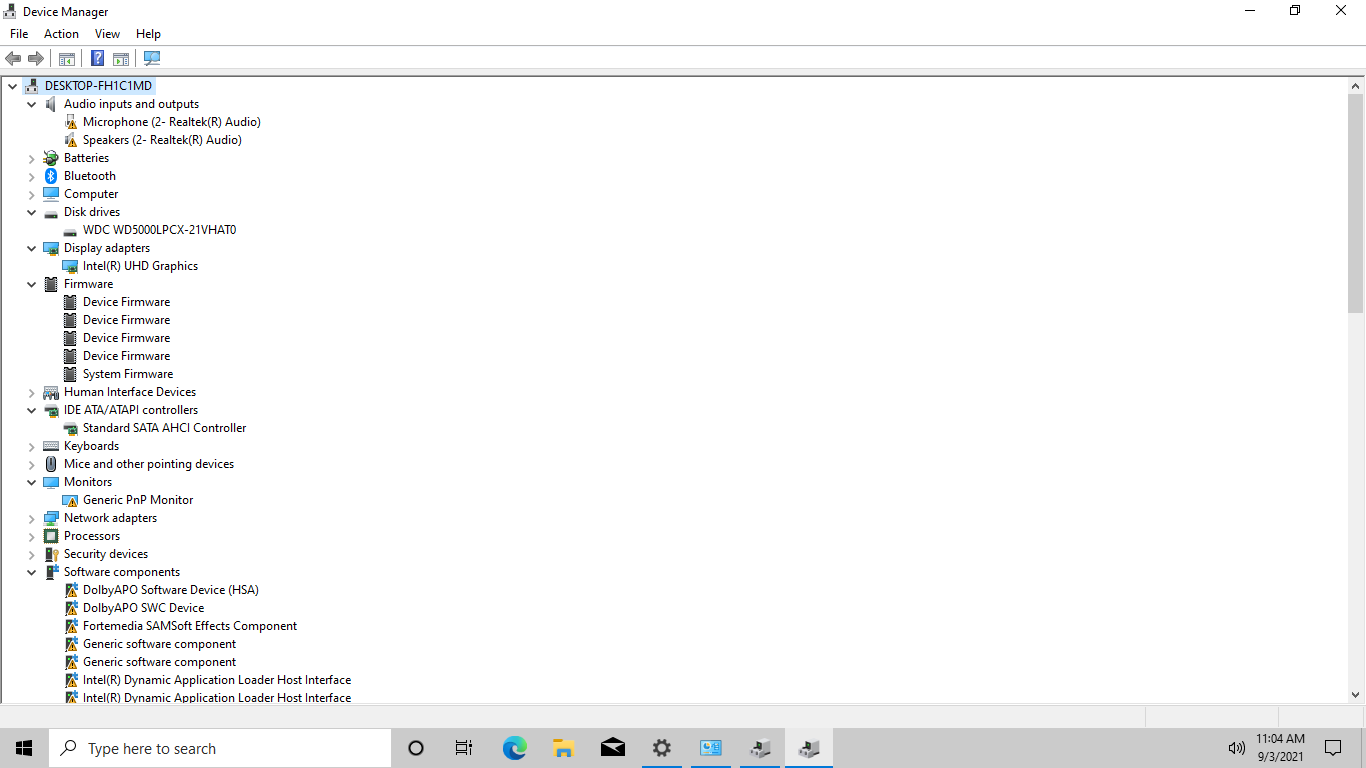This screenshot has height=768, width=1366.
Task: Expand the Processors node arrow
Action: coord(32,536)
